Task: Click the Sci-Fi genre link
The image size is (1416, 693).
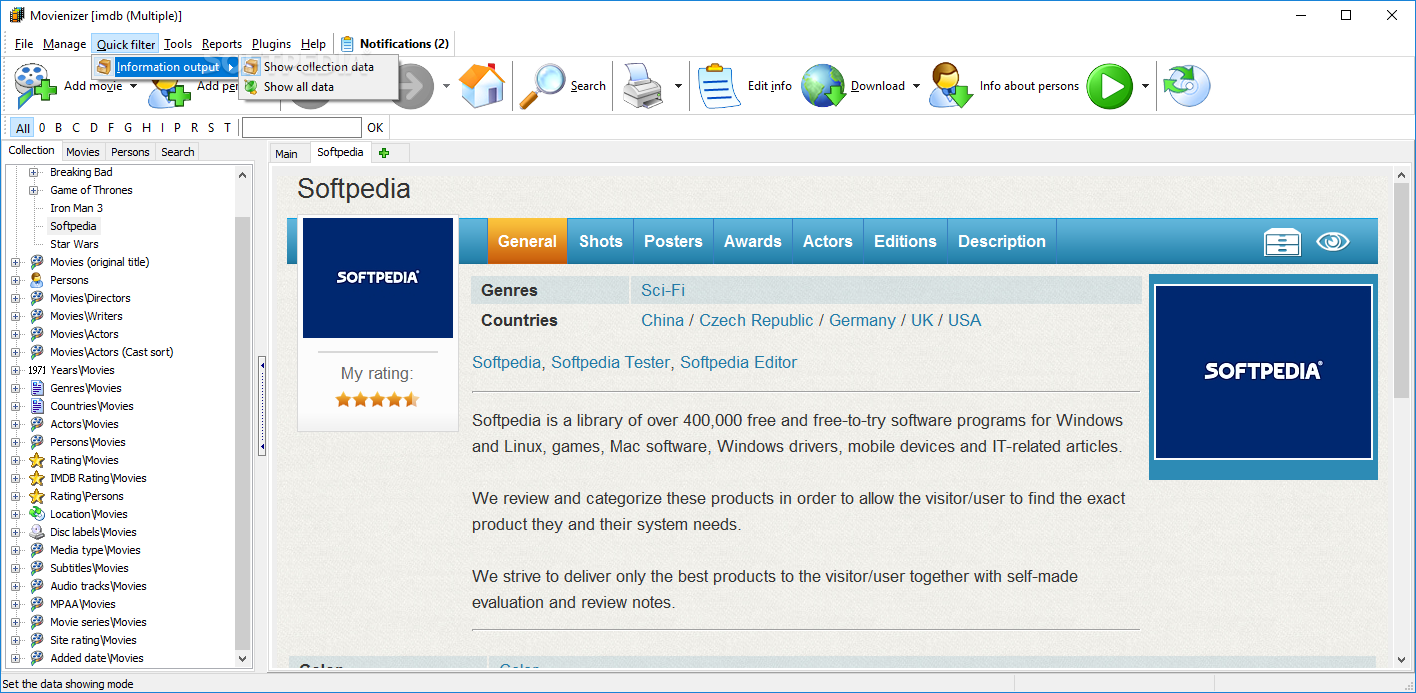Action: (x=663, y=290)
